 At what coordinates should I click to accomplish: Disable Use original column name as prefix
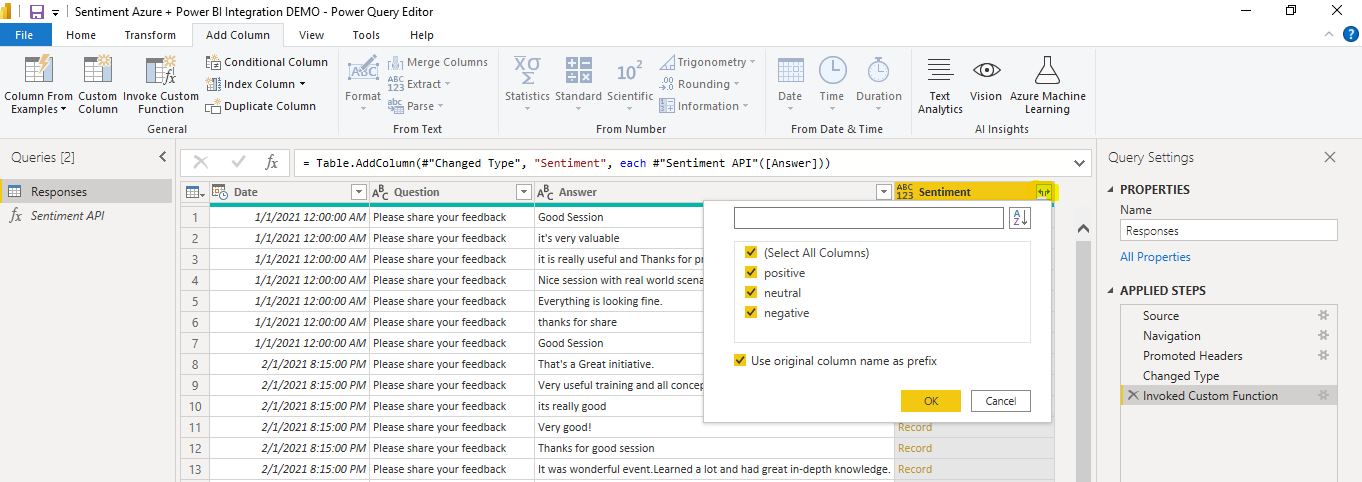tap(740, 361)
